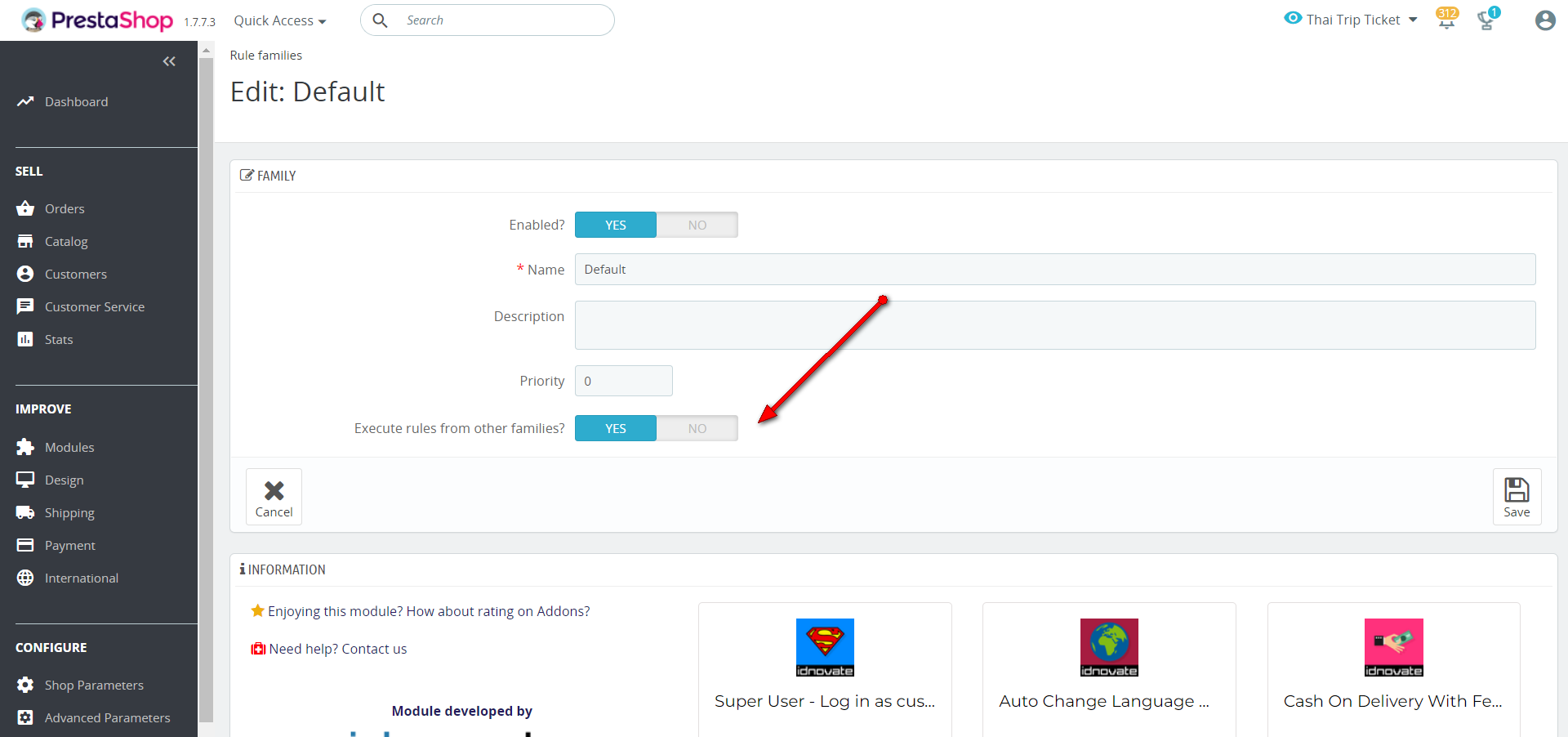
Task: Collapse the sidebar with the double-chevron icon
Action: point(169,61)
